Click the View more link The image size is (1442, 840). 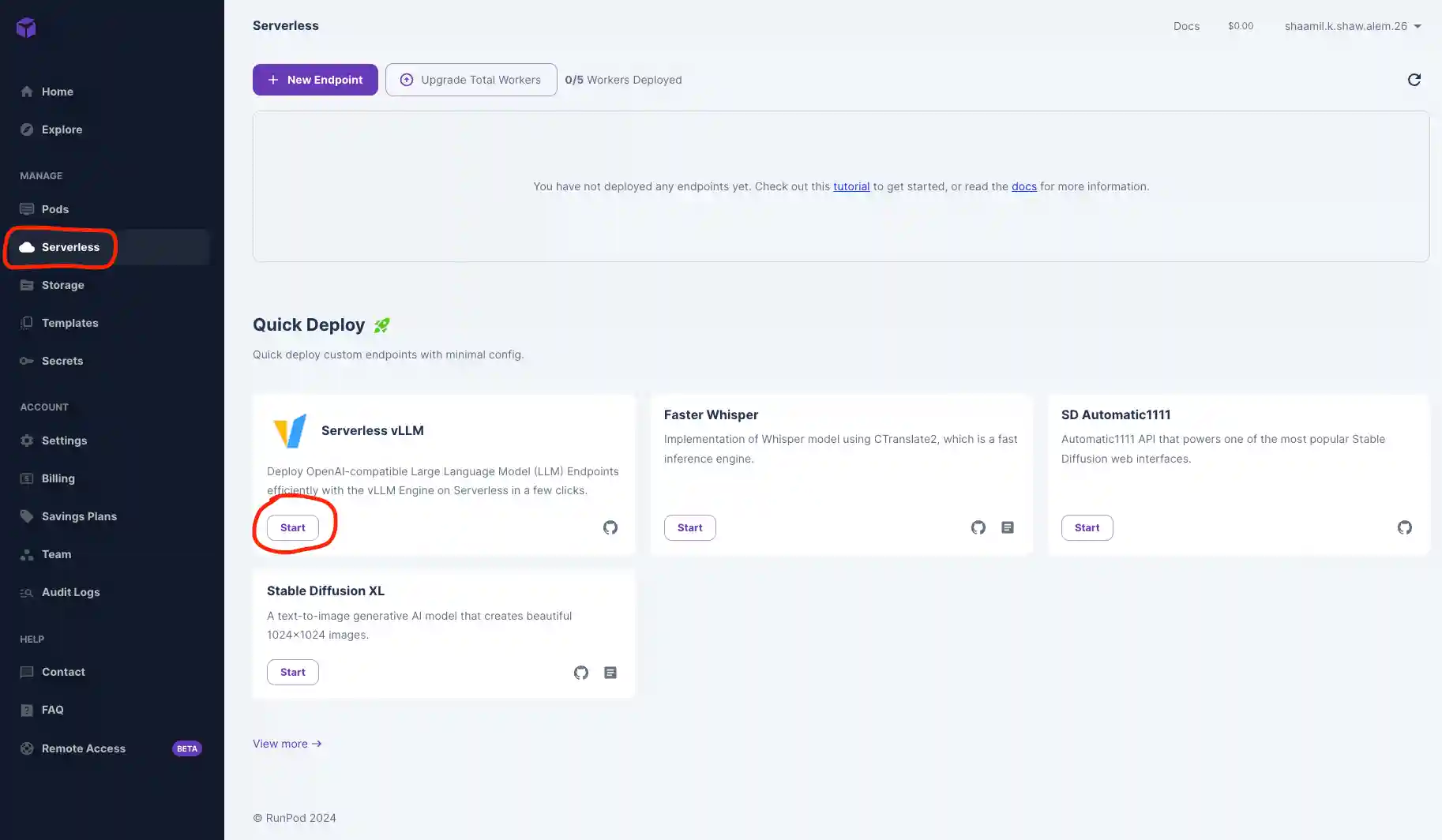(287, 744)
